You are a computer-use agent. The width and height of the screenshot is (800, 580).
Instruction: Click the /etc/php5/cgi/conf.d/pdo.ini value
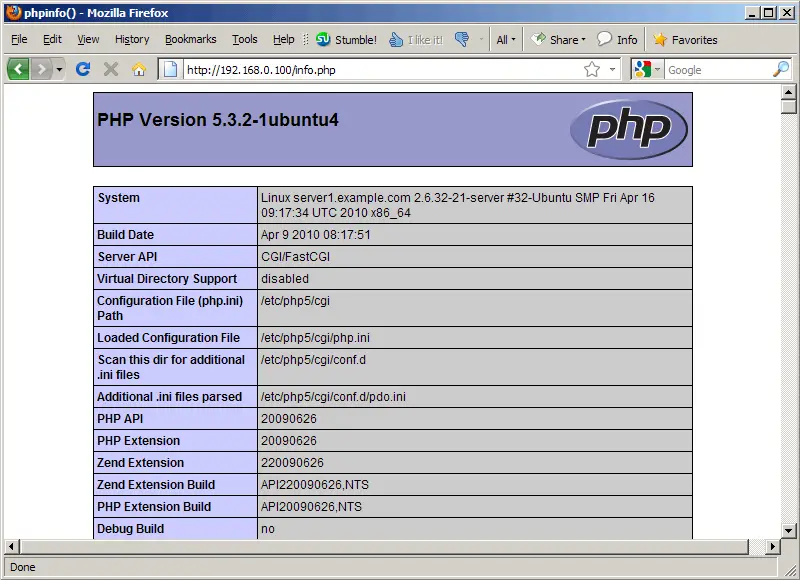(333, 397)
